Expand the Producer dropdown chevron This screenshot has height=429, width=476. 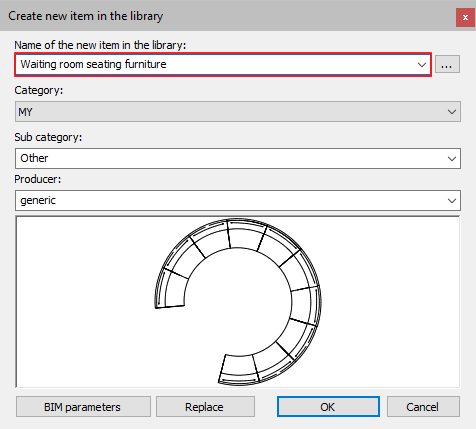452,201
